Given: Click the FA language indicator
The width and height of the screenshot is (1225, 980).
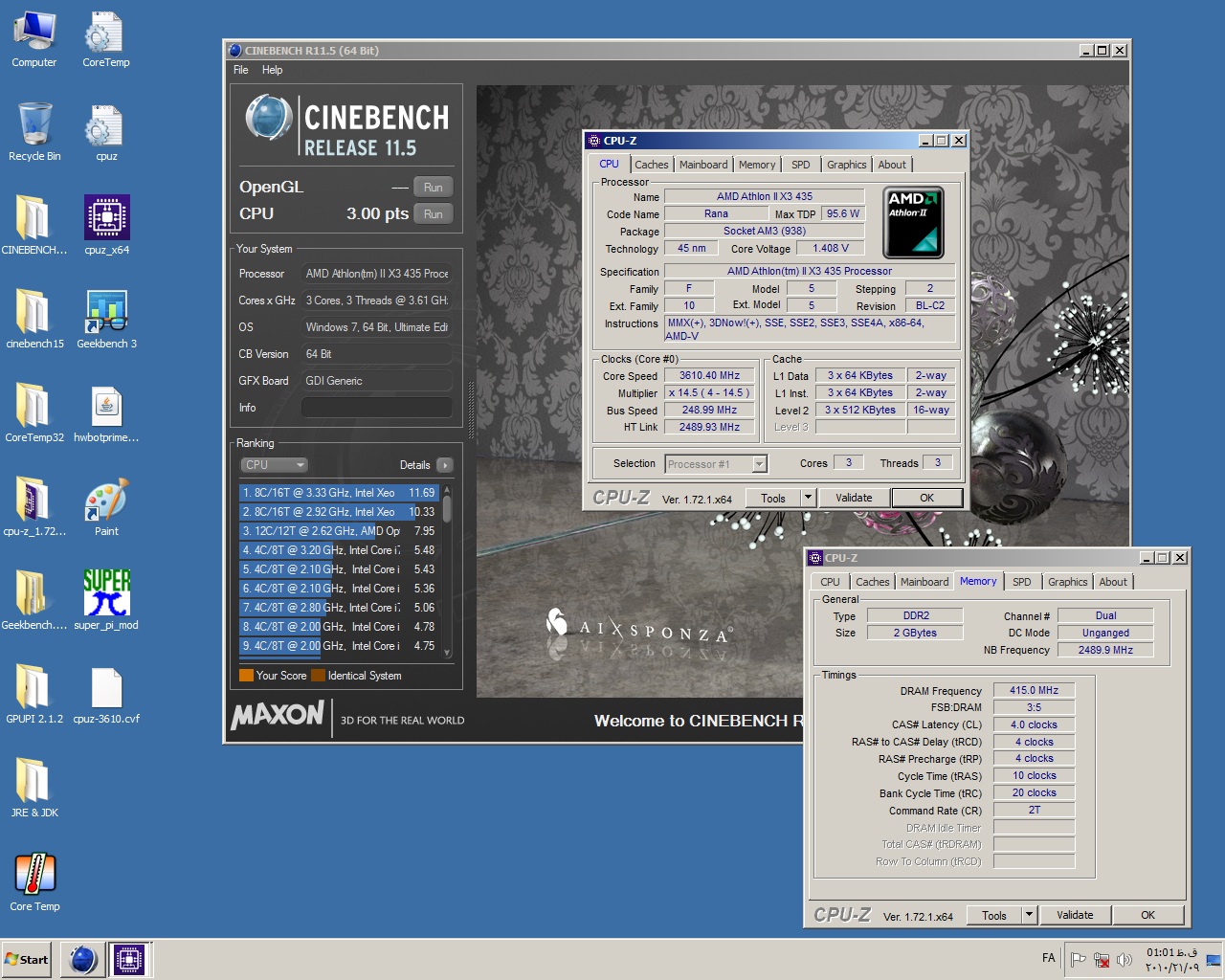Looking at the screenshot, I should pyautogui.click(x=1048, y=958).
